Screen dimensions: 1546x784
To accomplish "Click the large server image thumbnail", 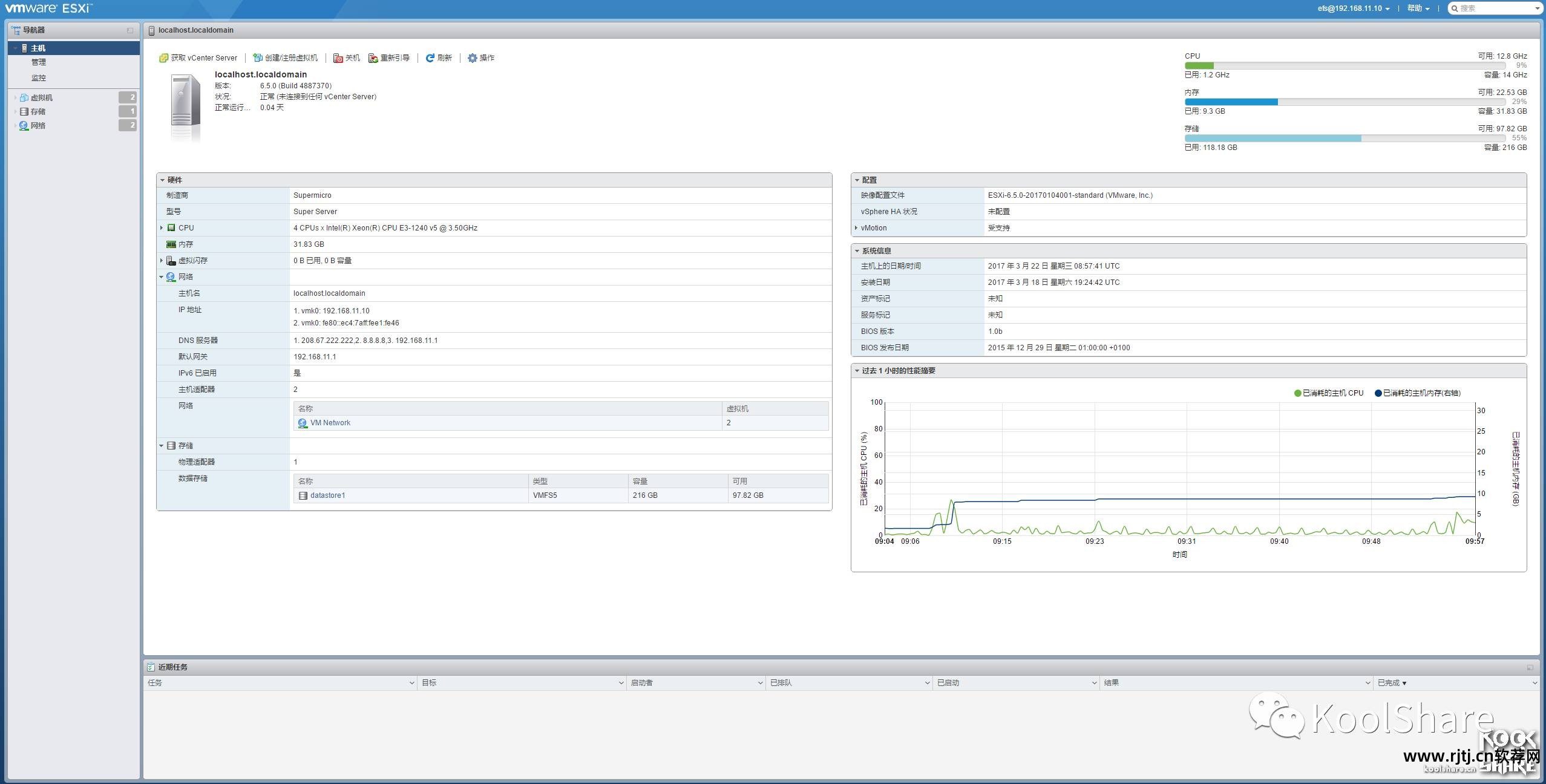I will pyautogui.click(x=185, y=109).
